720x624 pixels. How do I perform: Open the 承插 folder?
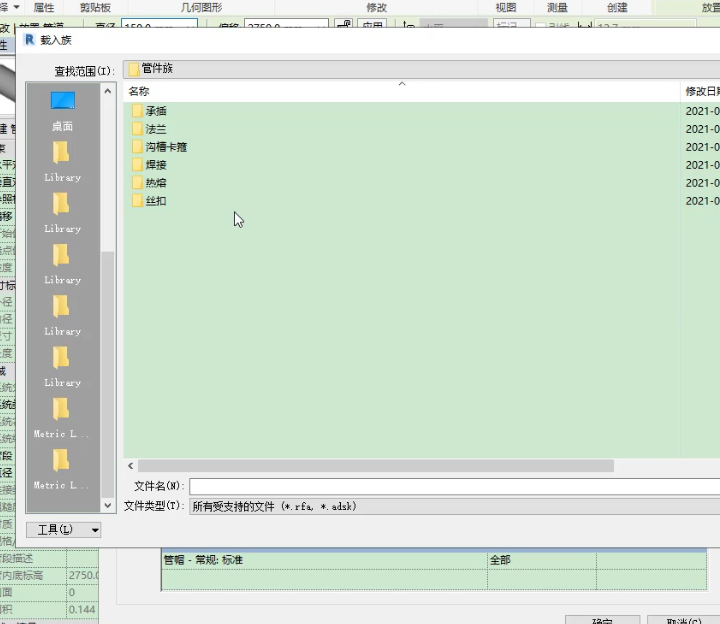(x=149, y=111)
